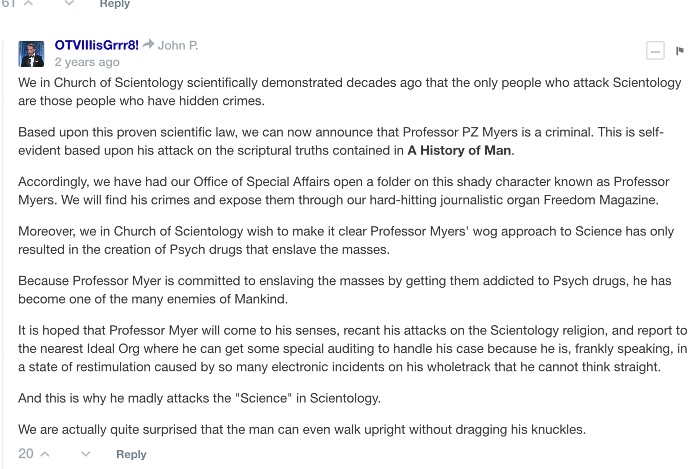Open the '2 years ago' comment permalink

pos(87,62)
